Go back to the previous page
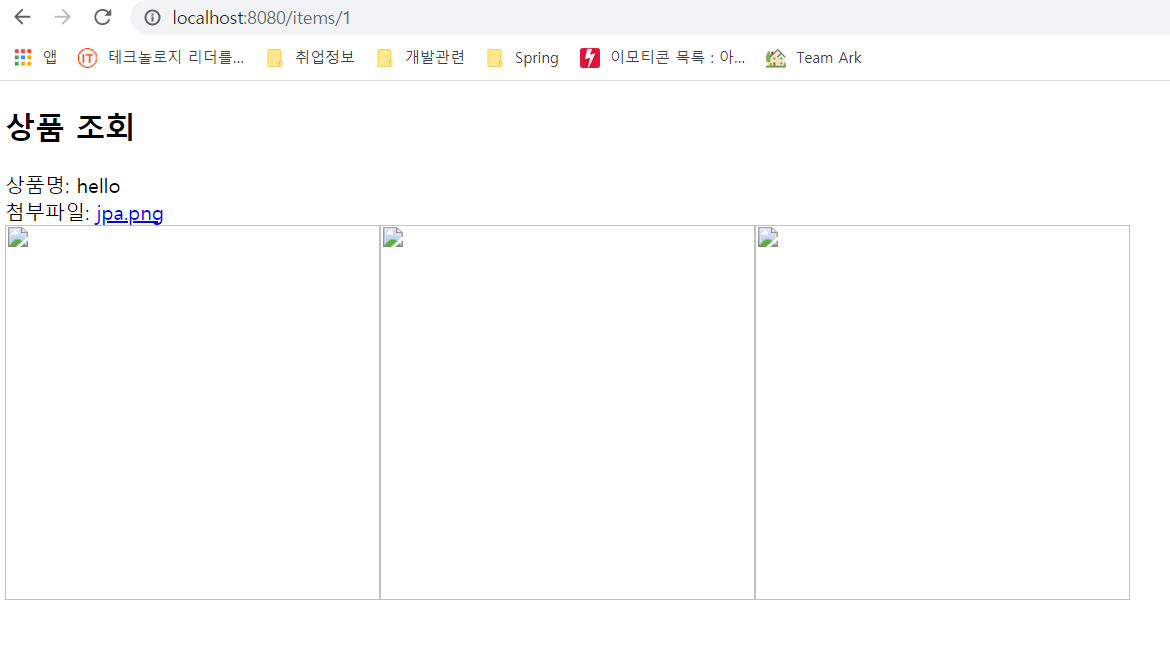Image resolution: width=1170 pixels, height=662 pixels. (x=22, y=17)
